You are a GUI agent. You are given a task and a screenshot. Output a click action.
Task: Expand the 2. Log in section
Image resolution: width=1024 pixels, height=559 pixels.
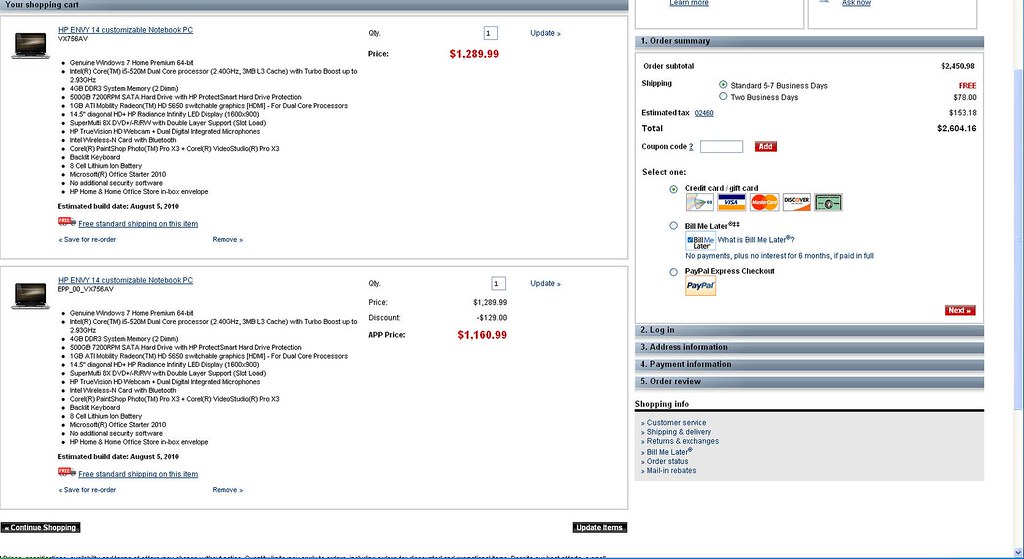809,330
